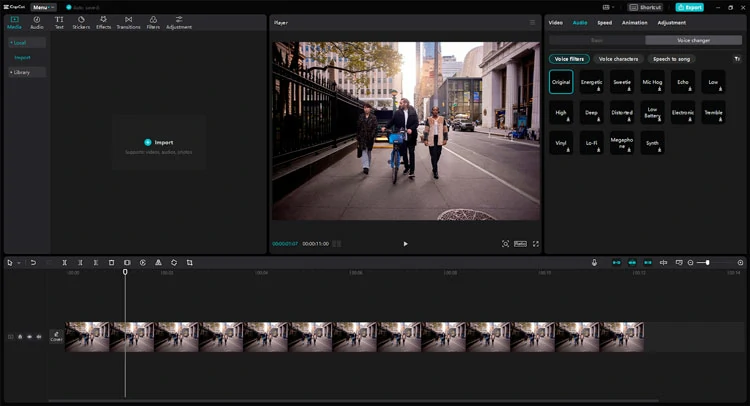
Task: Enter fullscreen in the Player
Action: 536,244
